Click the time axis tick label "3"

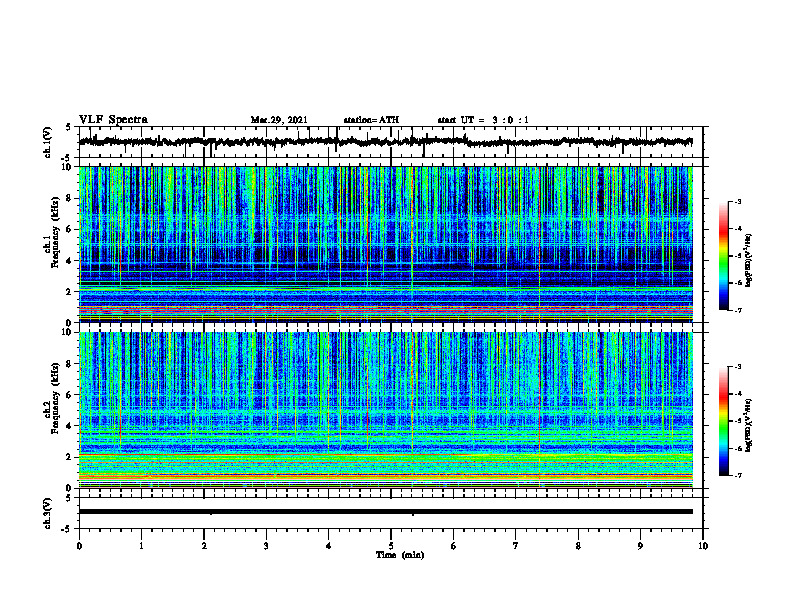coord(266,546)
